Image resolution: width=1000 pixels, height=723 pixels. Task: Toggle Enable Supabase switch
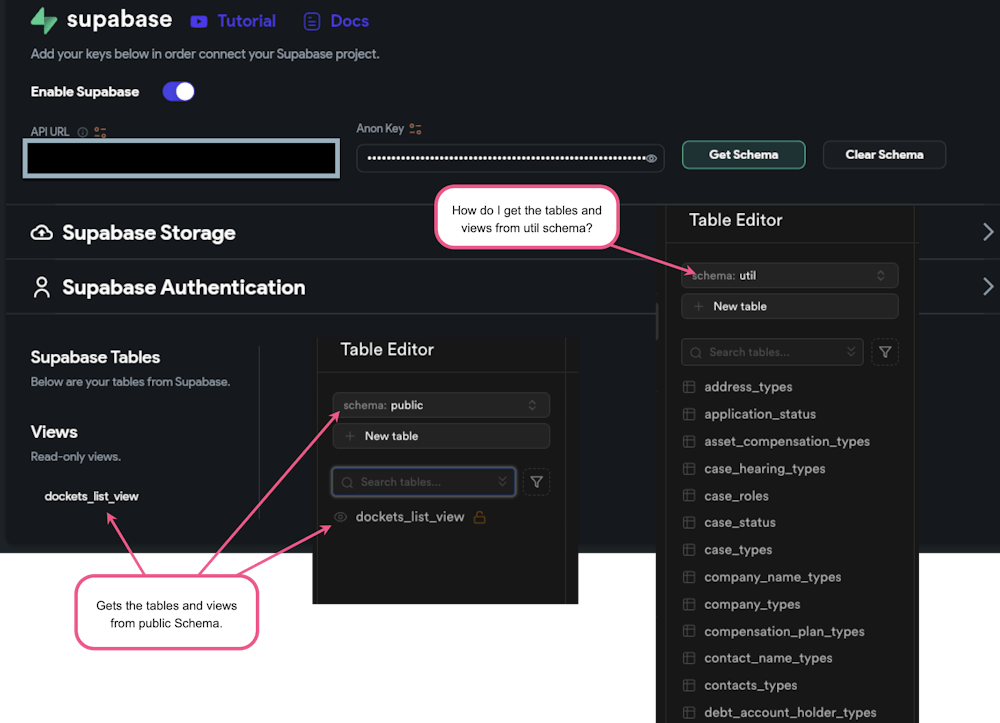point(177,91)
